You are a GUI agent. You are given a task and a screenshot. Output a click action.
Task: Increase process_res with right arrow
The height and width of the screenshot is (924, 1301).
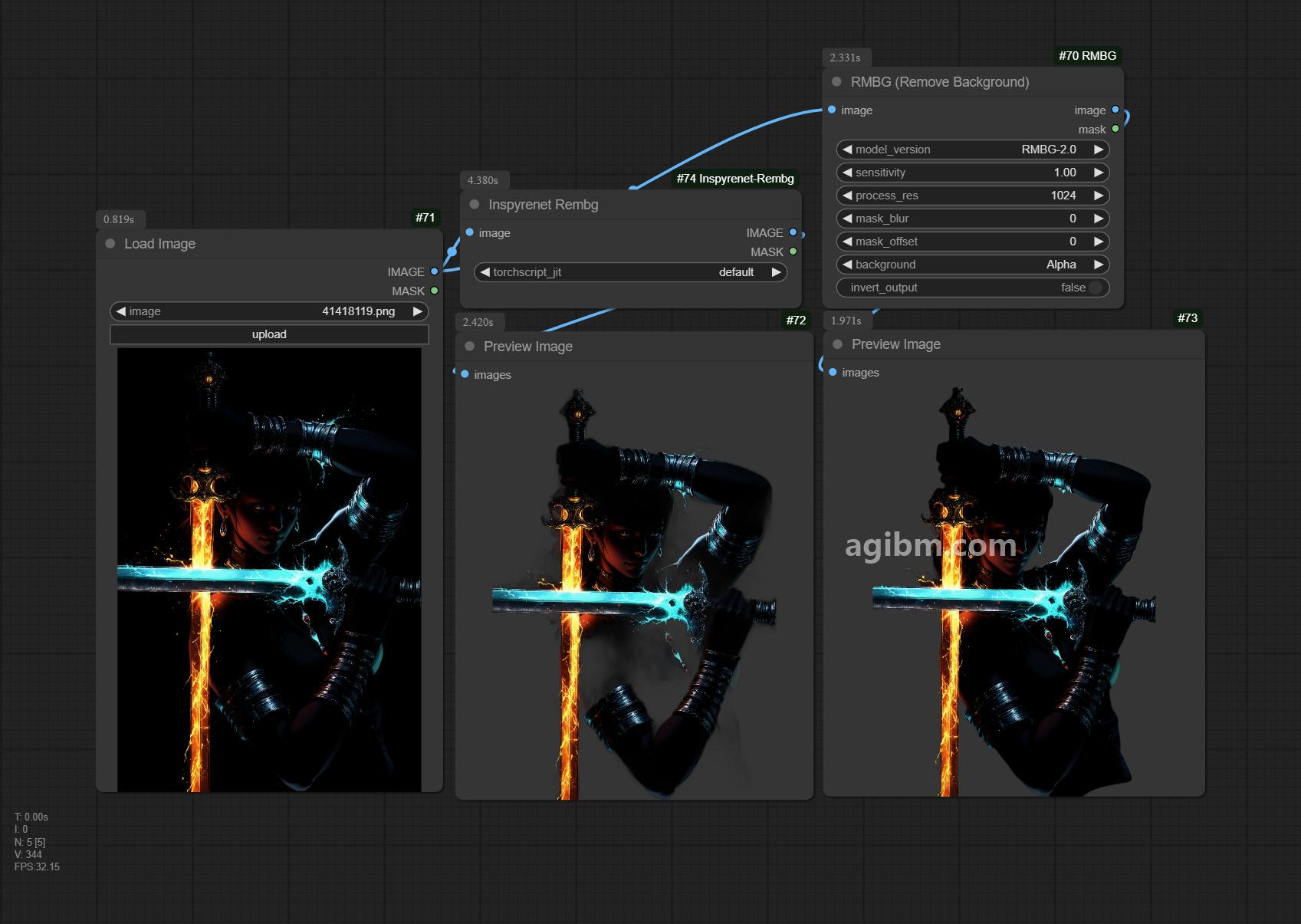(x=1098, y=196)
